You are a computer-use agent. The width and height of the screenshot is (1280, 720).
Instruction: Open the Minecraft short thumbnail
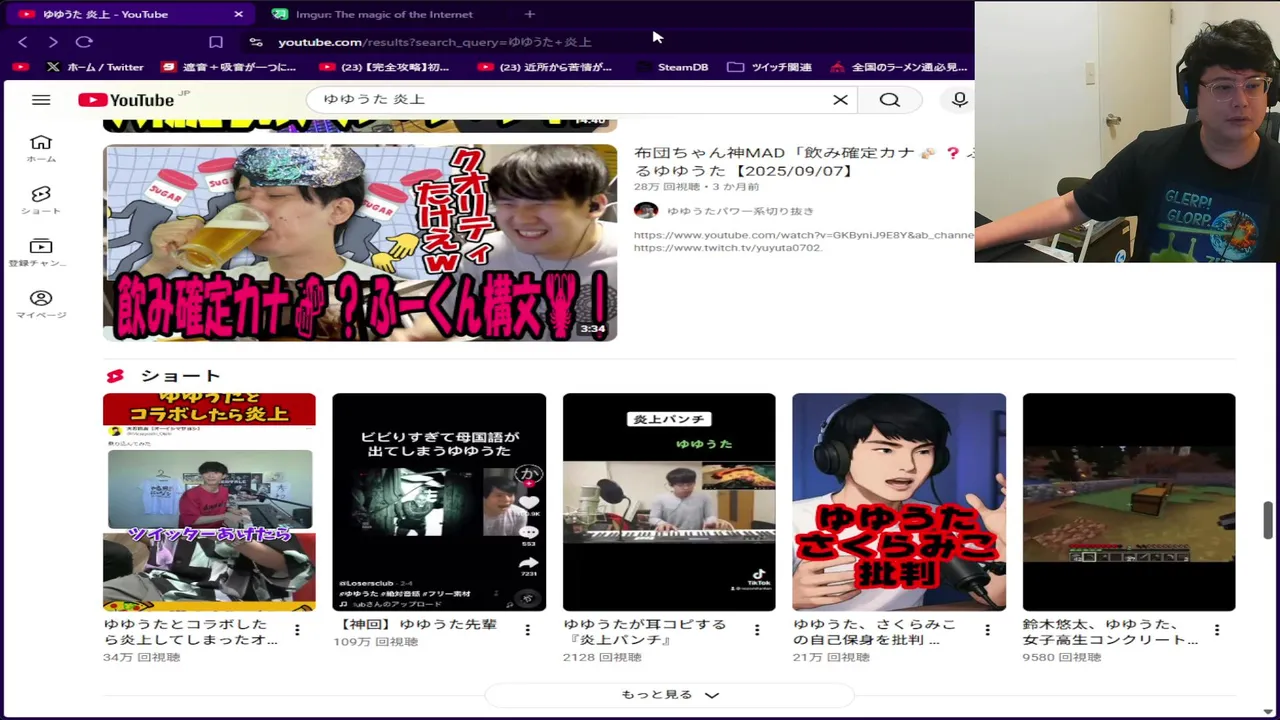point(1129,502)
